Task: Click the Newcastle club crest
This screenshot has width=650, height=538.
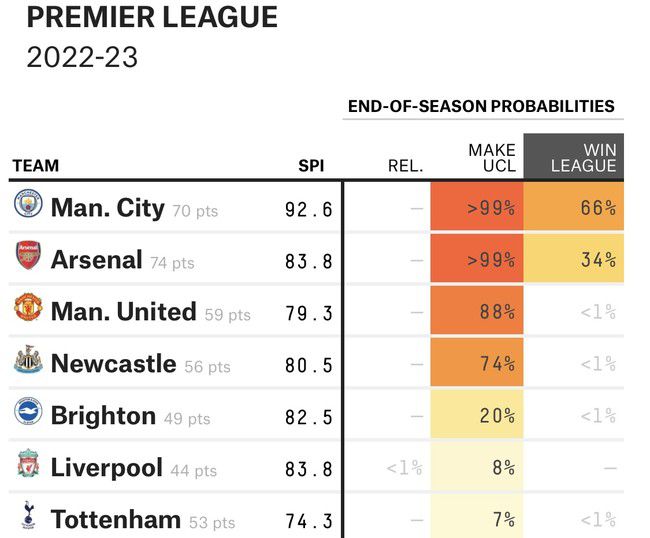Action: pyautogui.click(x=28, y=362)
